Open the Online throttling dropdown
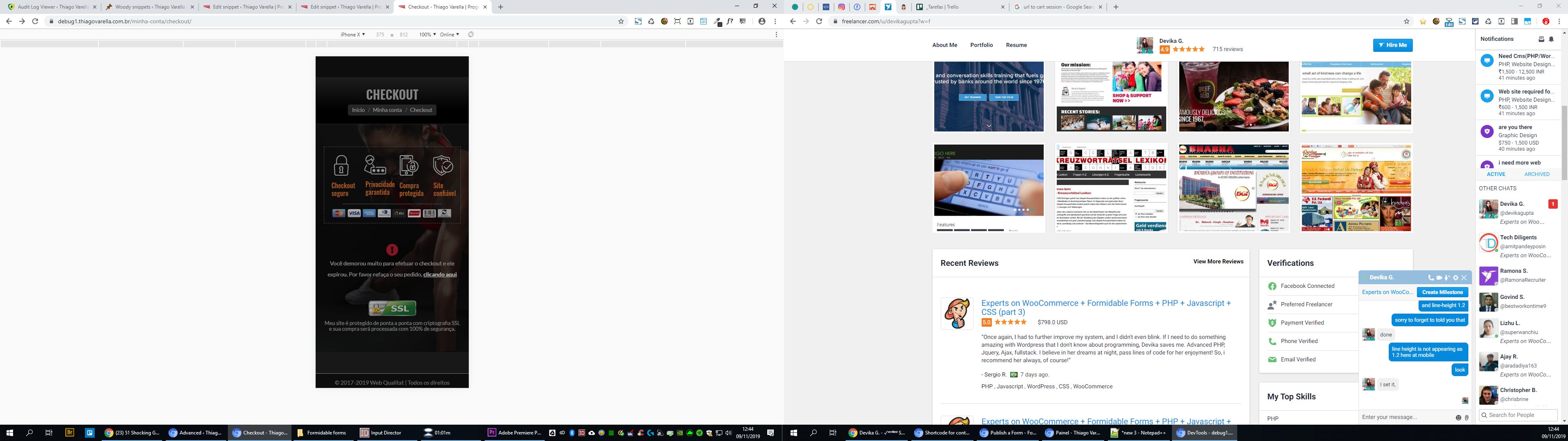 click(449, 35)
